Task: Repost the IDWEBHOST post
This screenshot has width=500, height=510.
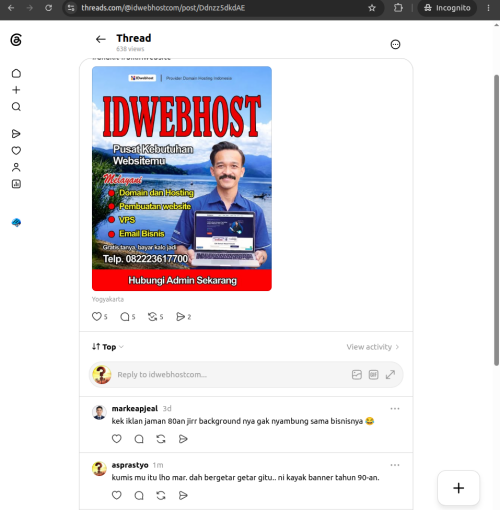Action: (152, 316)
